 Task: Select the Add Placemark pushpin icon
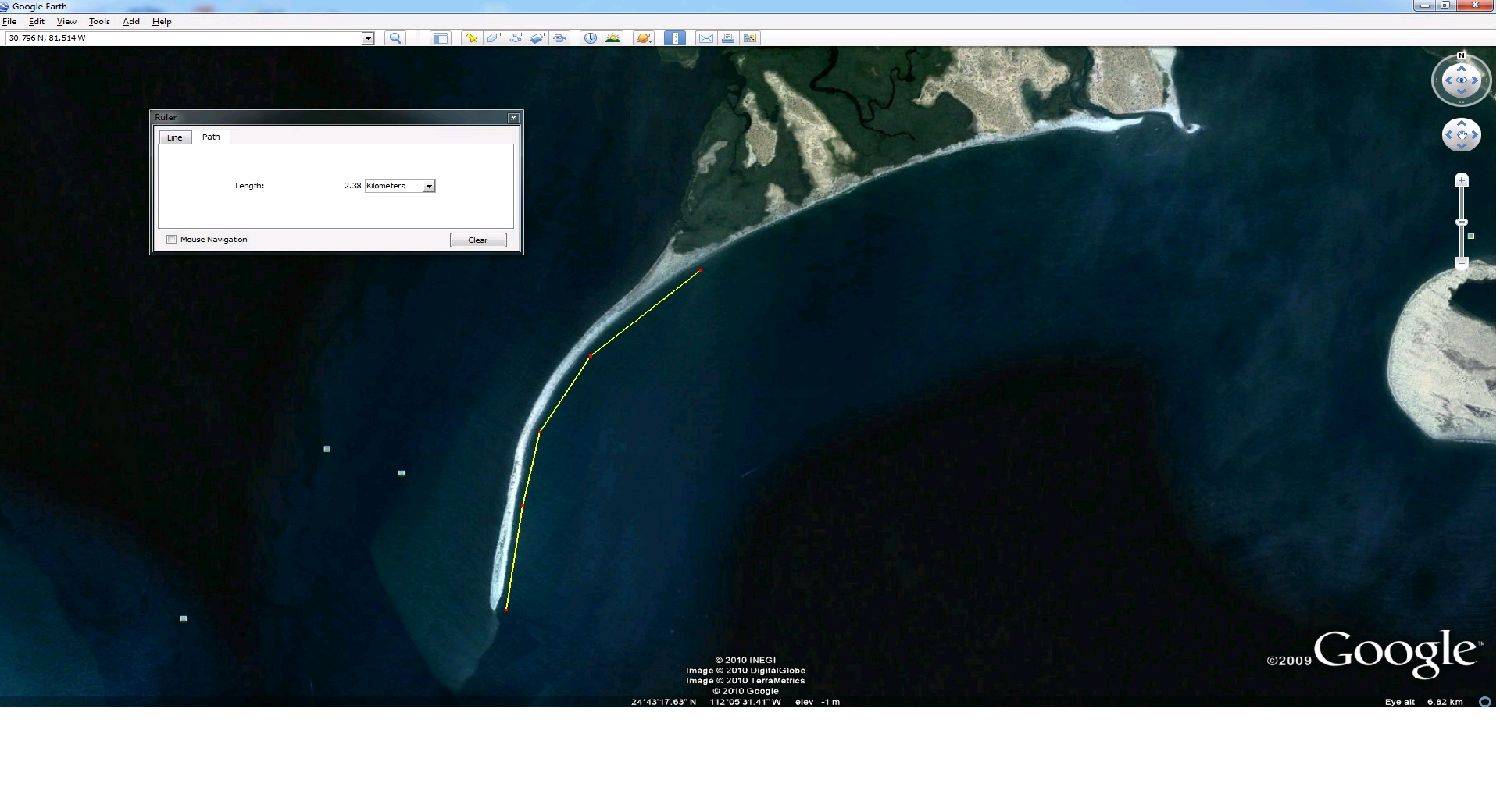[471, 38]
